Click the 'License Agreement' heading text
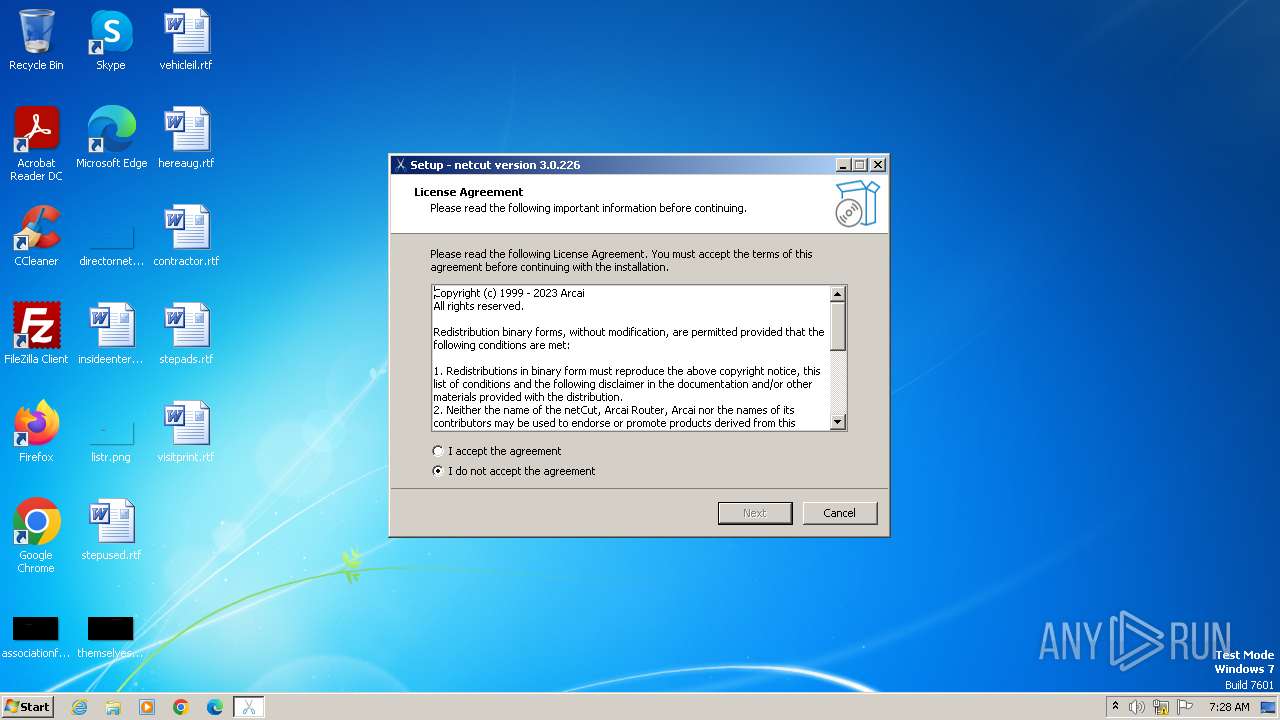The width and height of the screenshot is (1280, 720). point(469,192)
